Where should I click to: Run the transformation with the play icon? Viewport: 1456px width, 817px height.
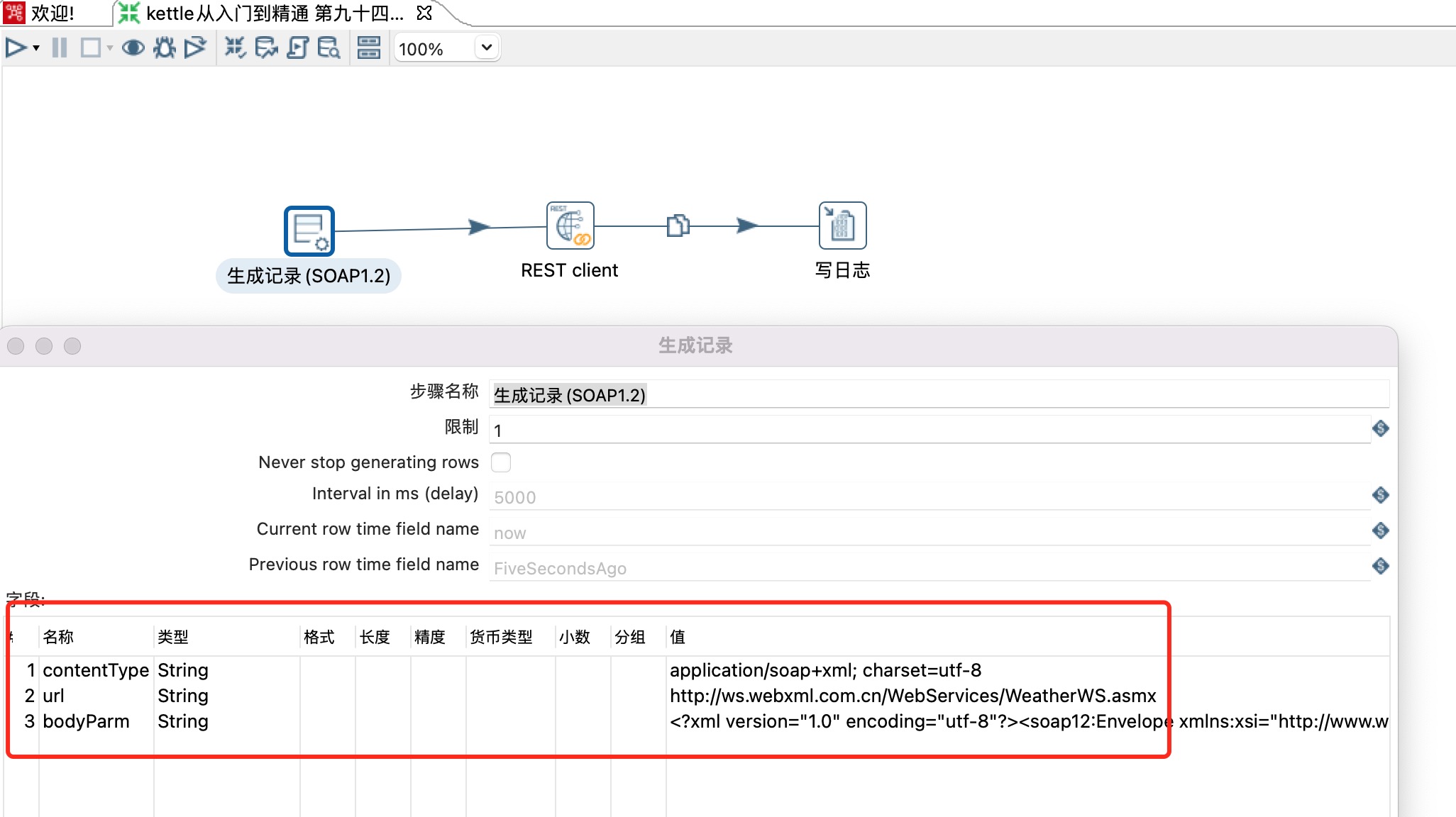pos(16,48)
